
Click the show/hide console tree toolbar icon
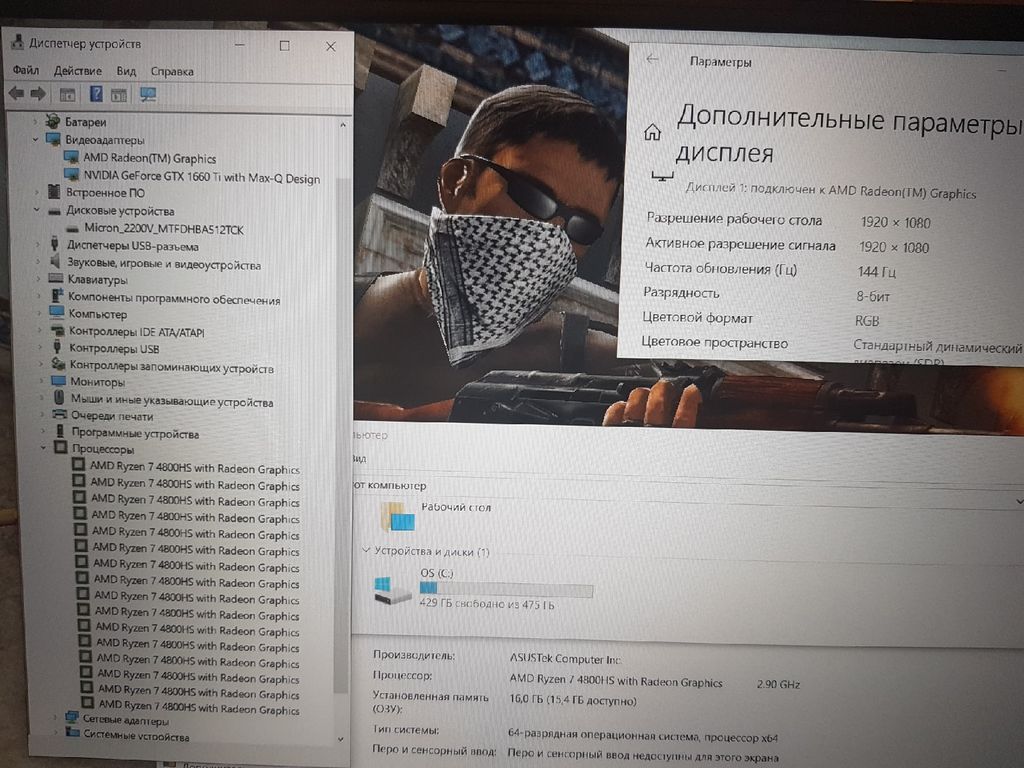pyautogui.click(x=67, y=95)
